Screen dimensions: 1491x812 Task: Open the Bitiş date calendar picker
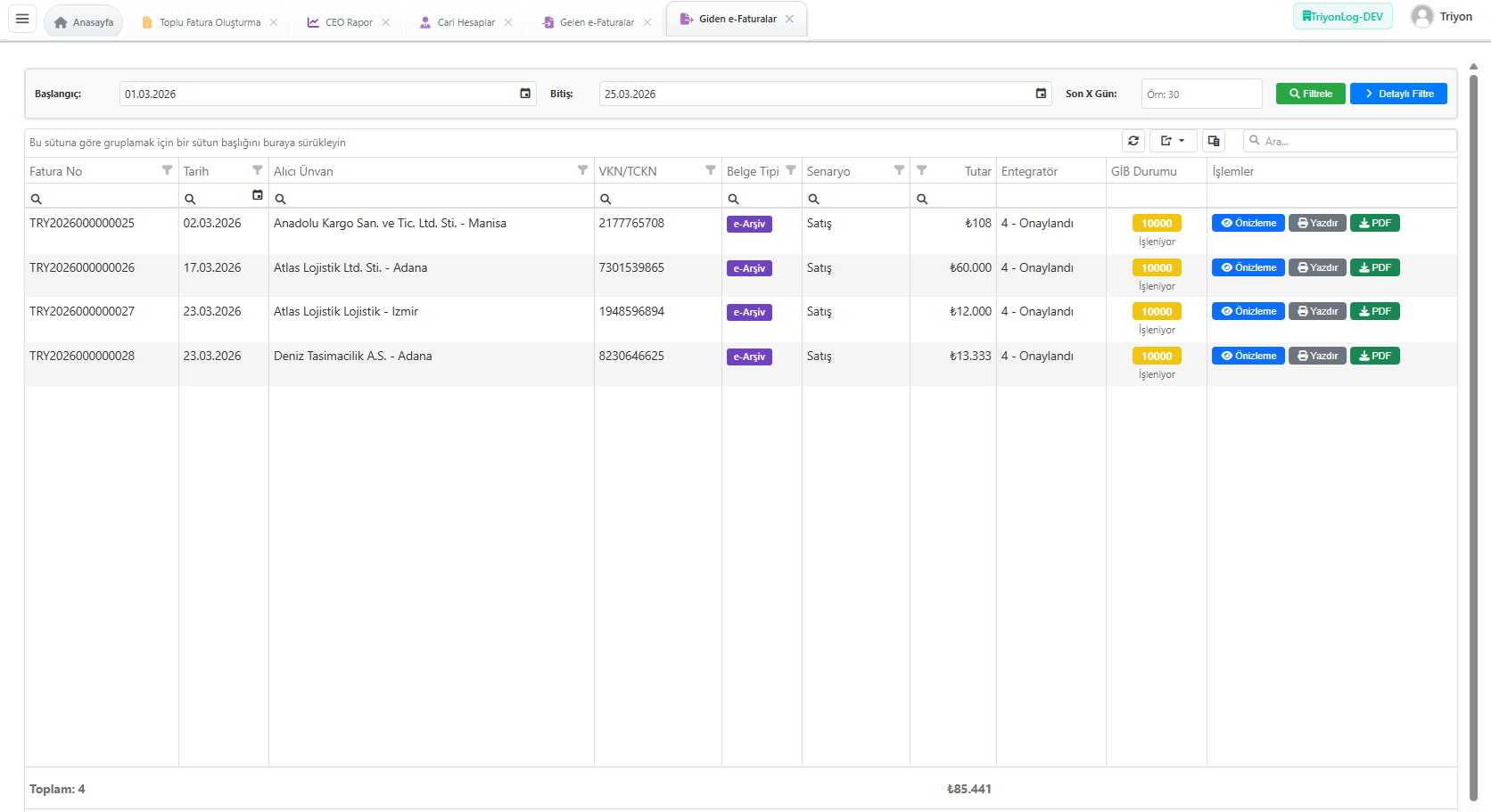[1041, 94]
